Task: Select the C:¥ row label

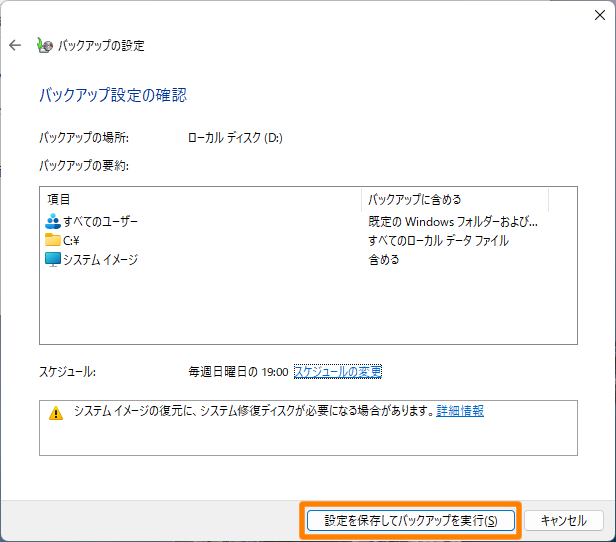Action: [x=72, y=240]
